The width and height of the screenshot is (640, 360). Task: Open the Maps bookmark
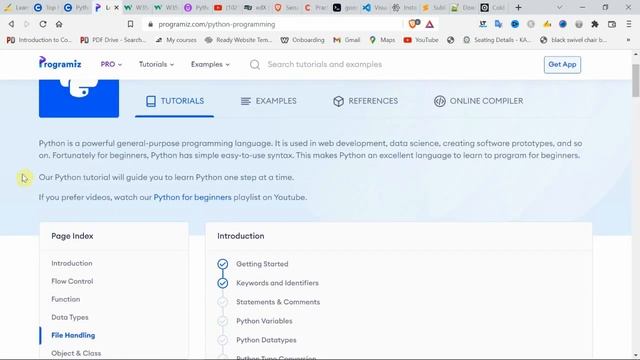pyautogui.click(x=382, y=40)
